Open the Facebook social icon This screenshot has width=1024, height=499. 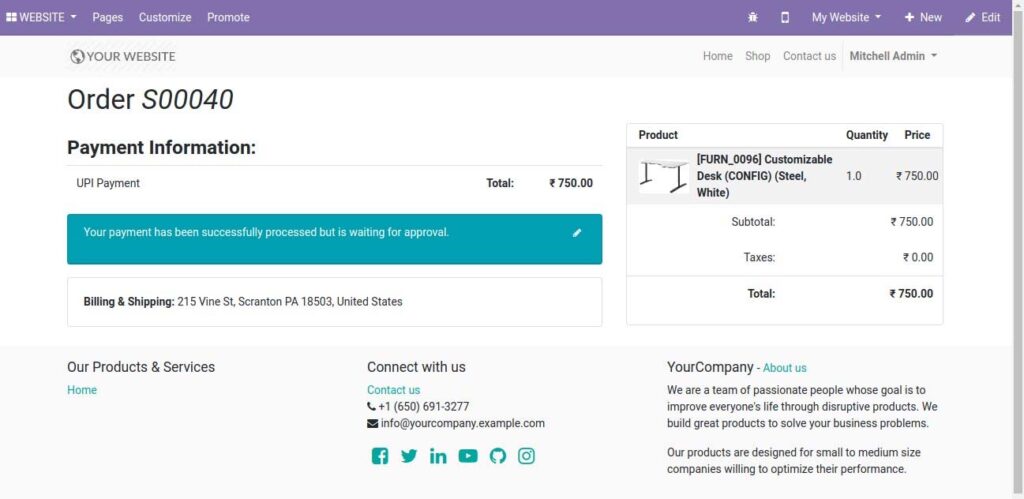click(x=380, y=456)
